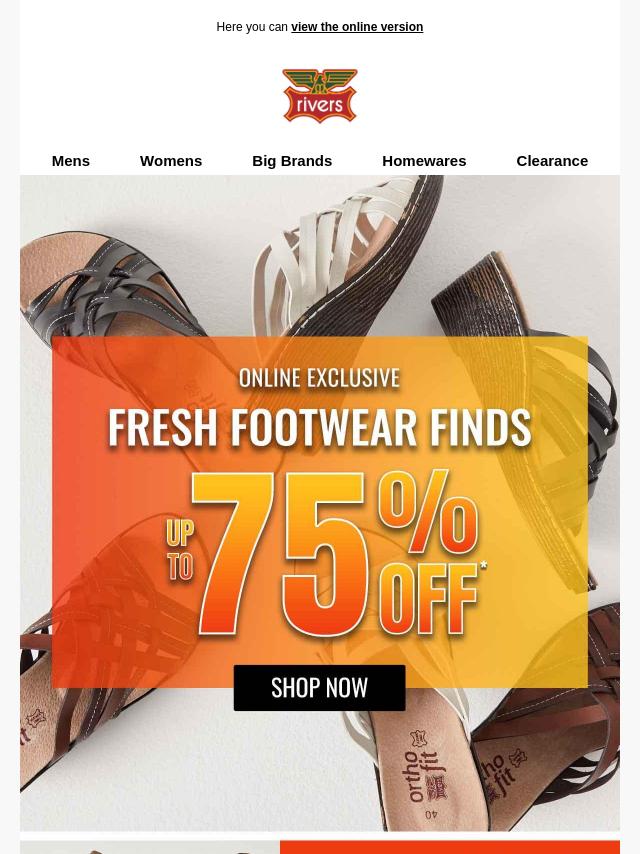Select the Fresh Footwear Finds headline

(x=320, y=428)
